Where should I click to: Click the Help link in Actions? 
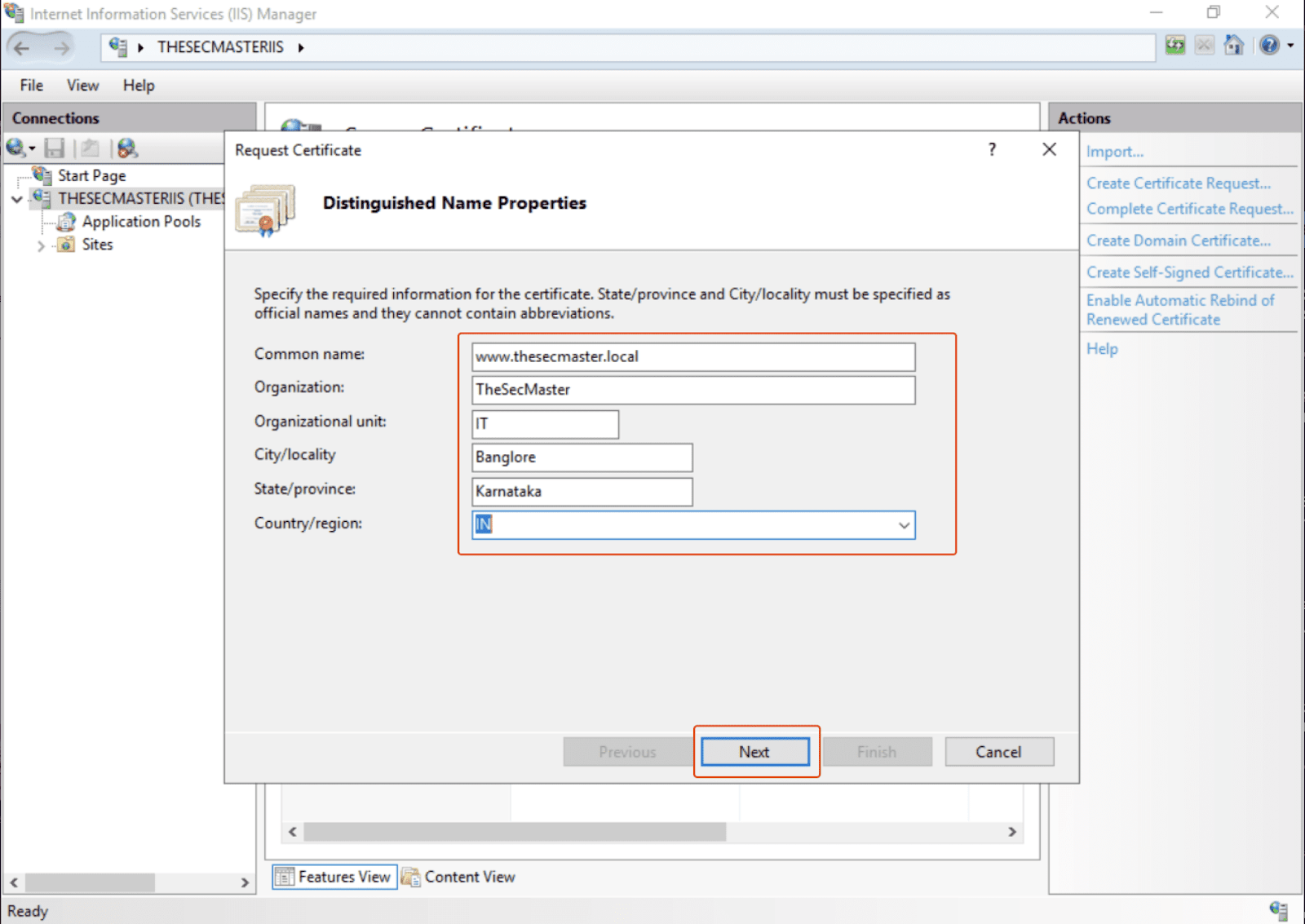(1102, 349)
